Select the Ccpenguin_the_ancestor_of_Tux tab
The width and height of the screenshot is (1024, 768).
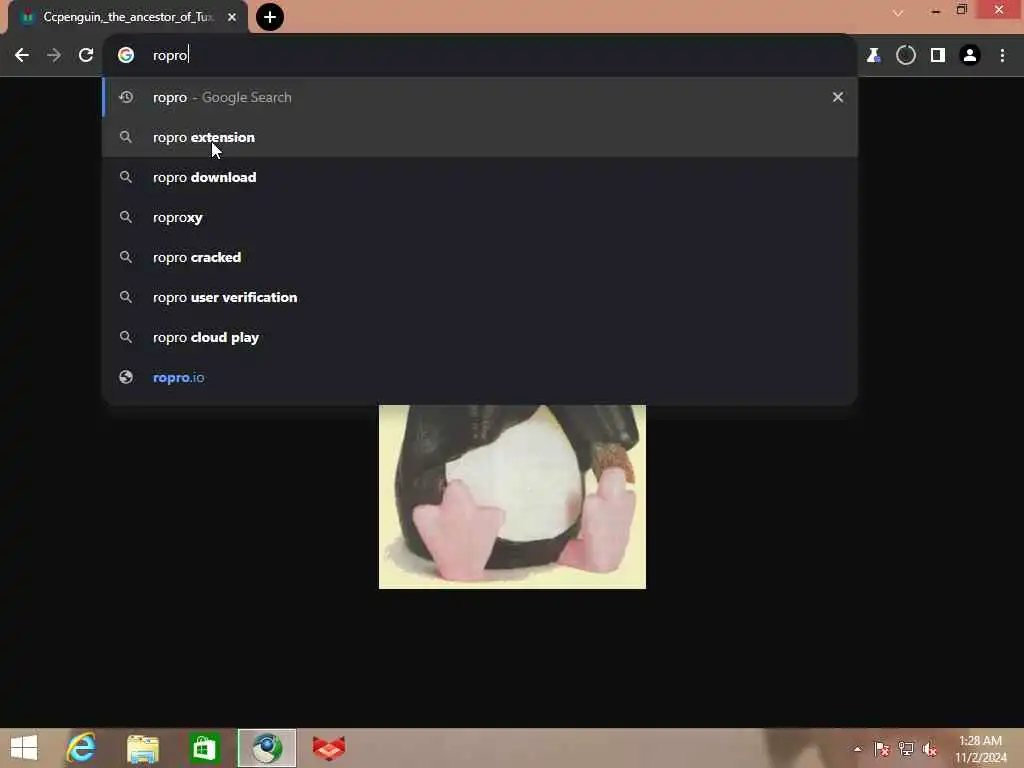point(128,18)
